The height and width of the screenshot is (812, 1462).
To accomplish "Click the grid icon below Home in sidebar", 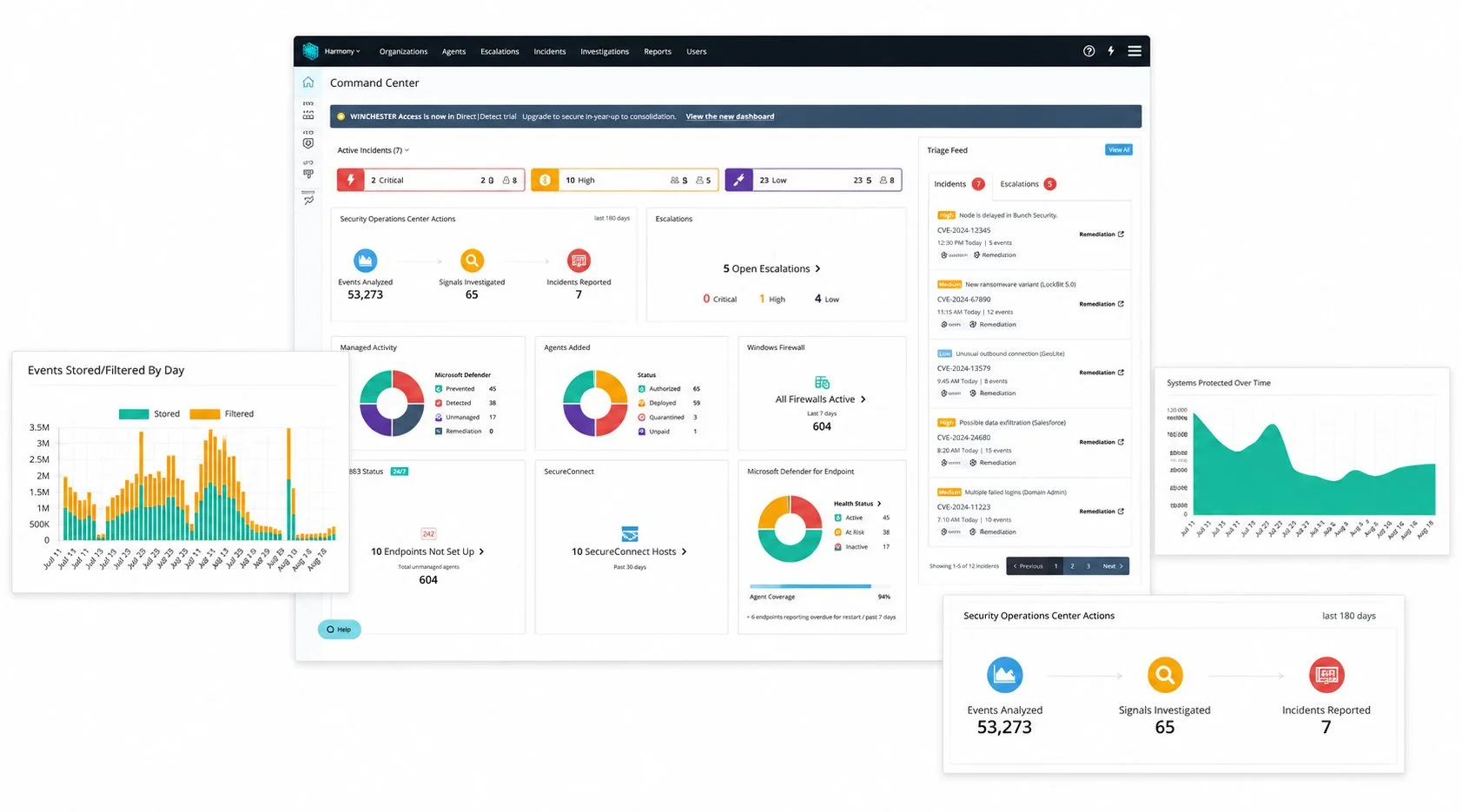I will (x=308, y=114).
